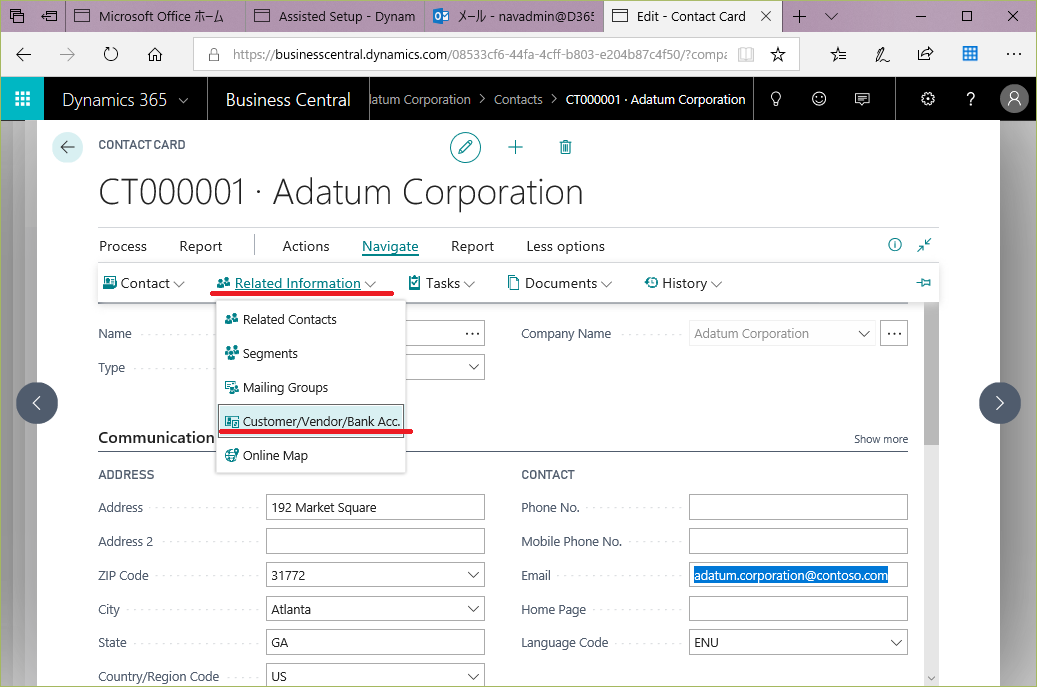Open the Process tab

coord(123,246)
